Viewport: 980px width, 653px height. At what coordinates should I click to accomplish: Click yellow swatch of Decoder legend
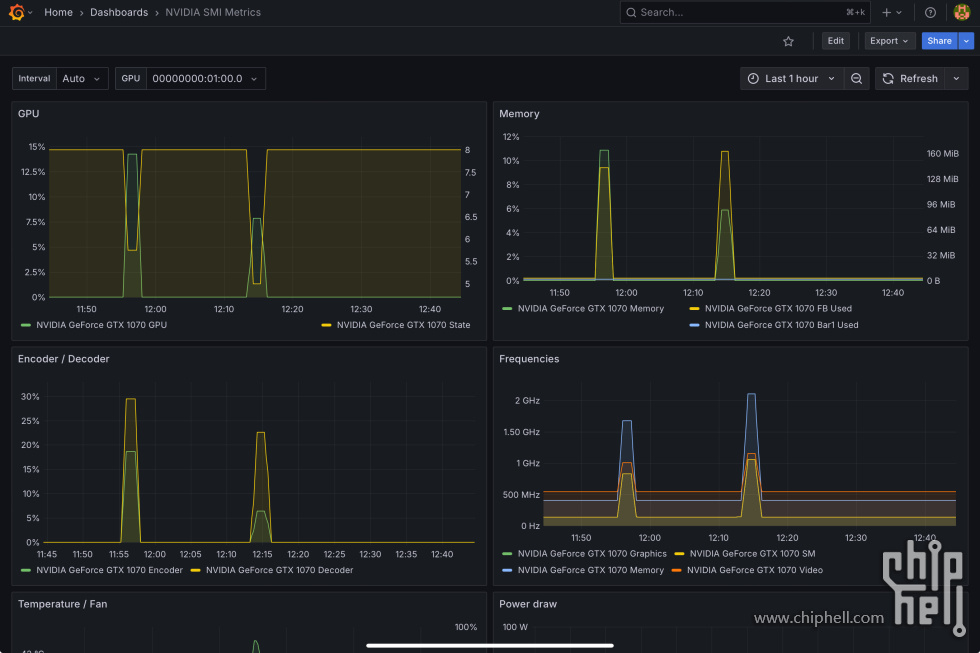point(196,570)
